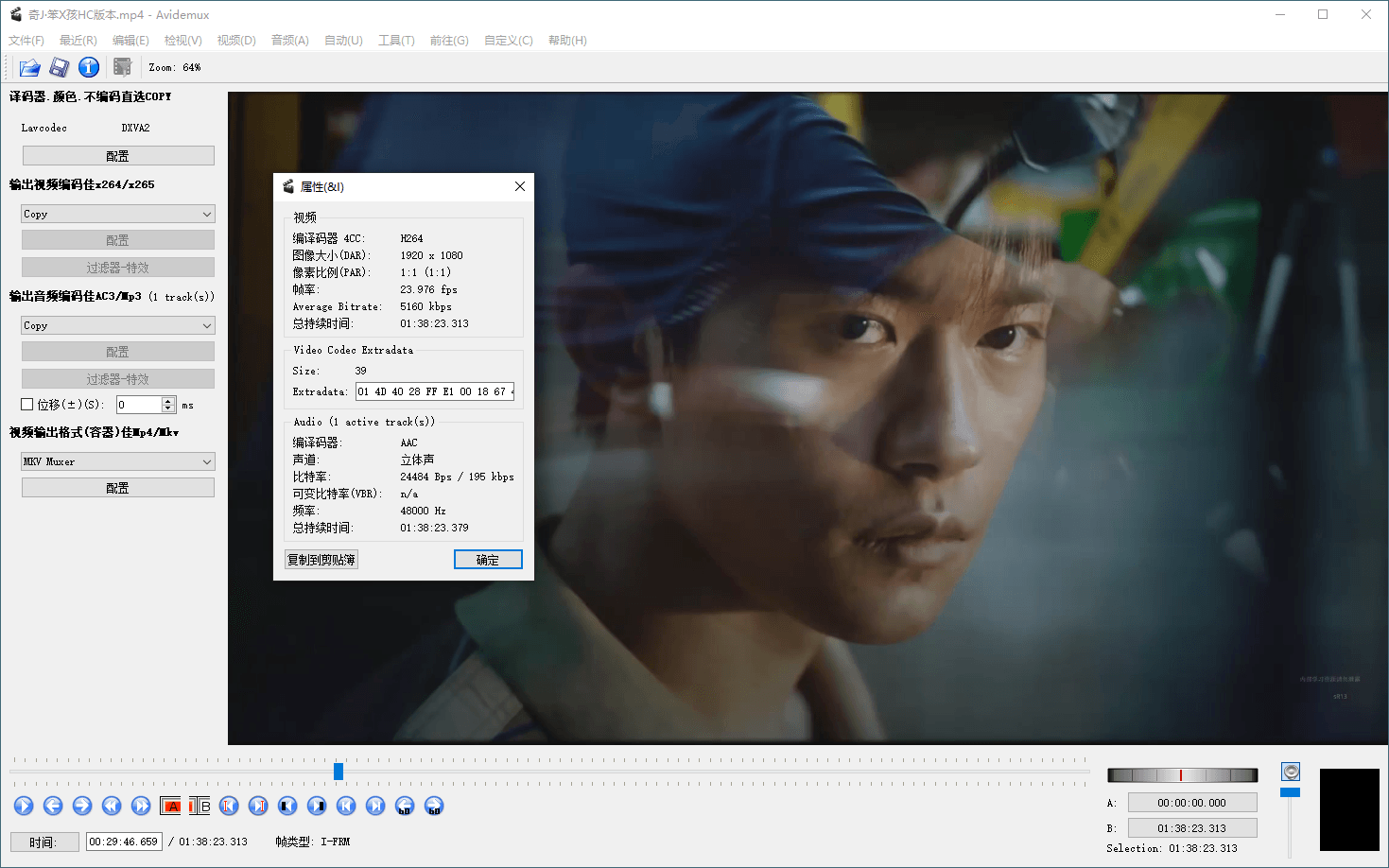Set marker A at current position
Viewport: 1389px width, 868px height.
171,806
